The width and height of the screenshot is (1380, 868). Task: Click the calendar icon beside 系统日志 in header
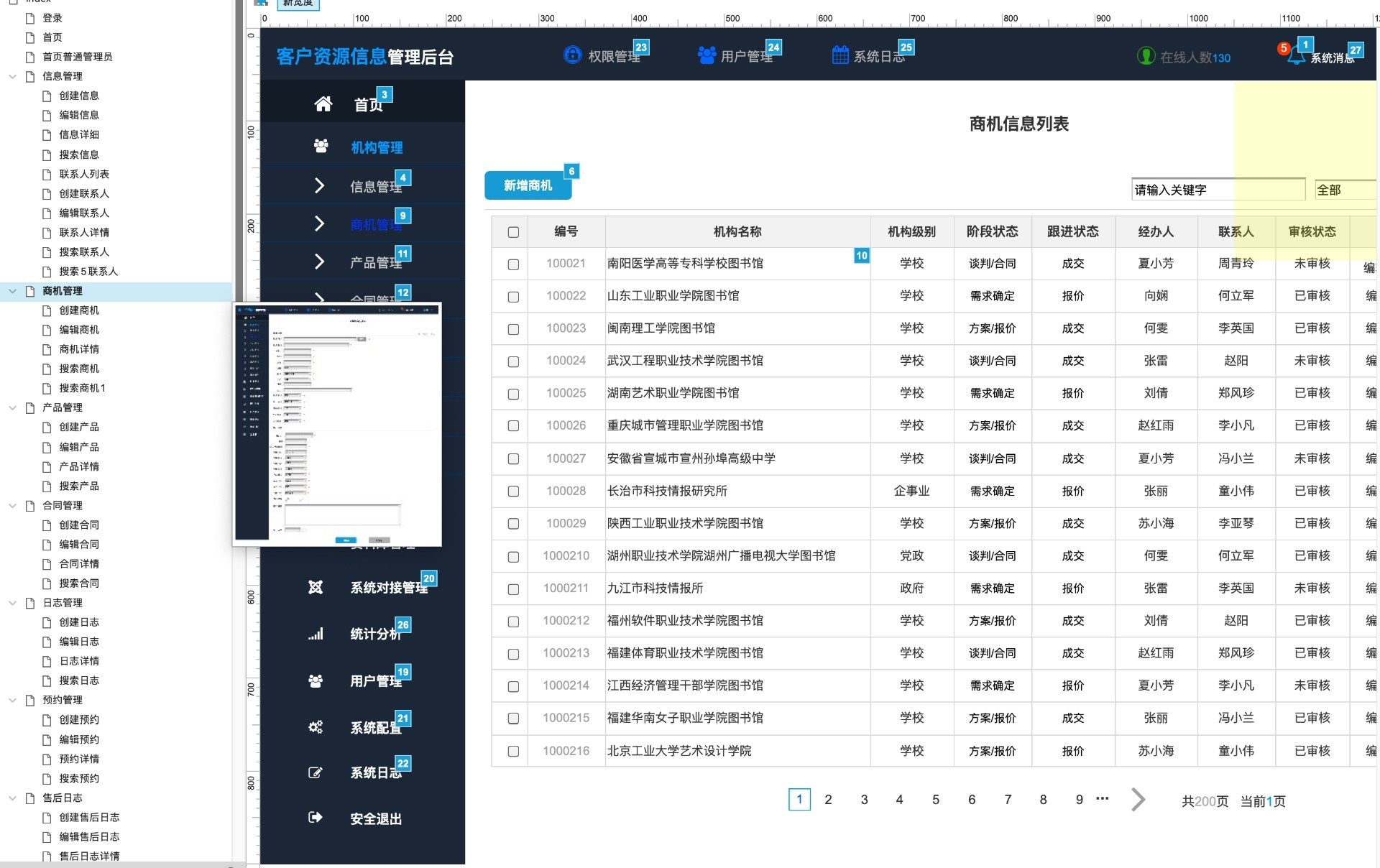839,55
